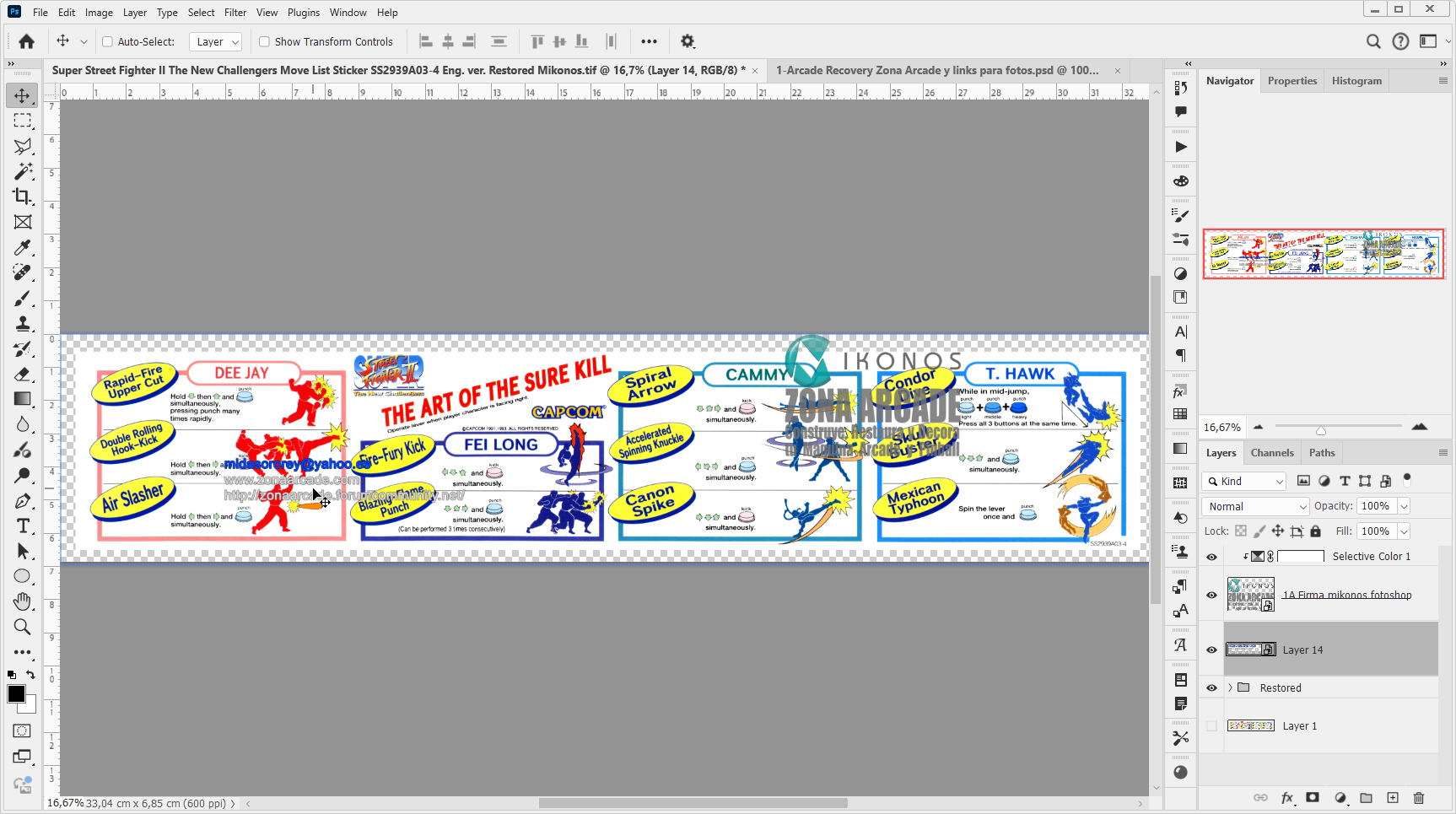
Task: Expand the Restored layer group
Action: [x=1230, y=688]
